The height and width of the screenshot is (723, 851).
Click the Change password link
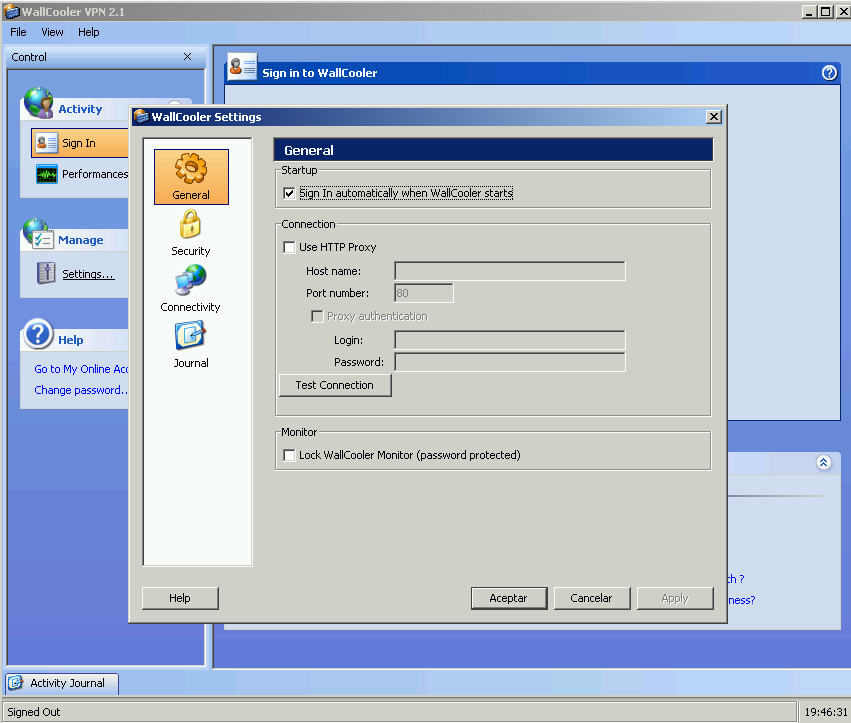(81, 390)
